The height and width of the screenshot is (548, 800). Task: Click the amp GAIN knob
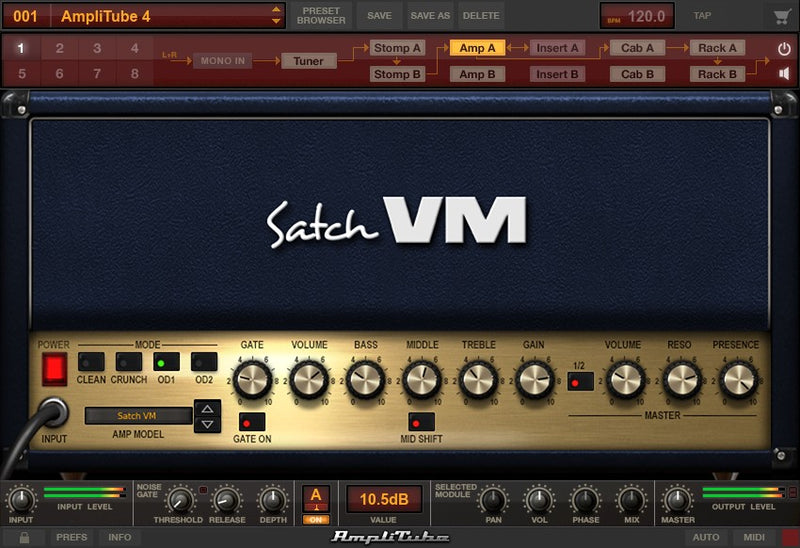pyautogui.click(x=534, y=379)
